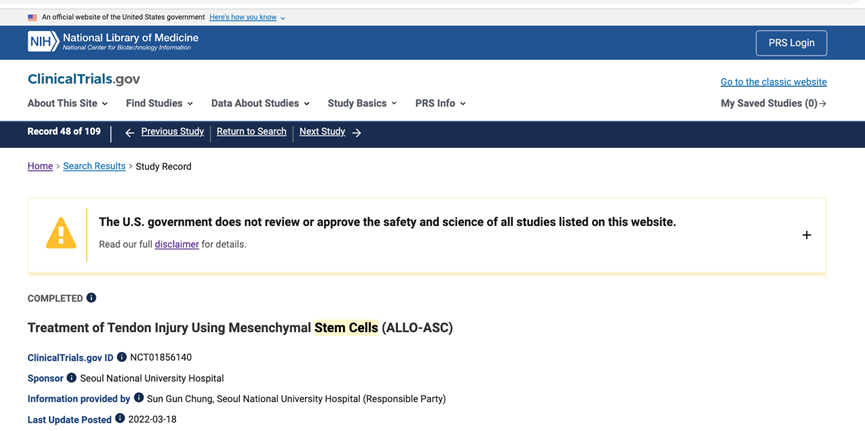Open the Study Basics menu

(x=362, y=103)
